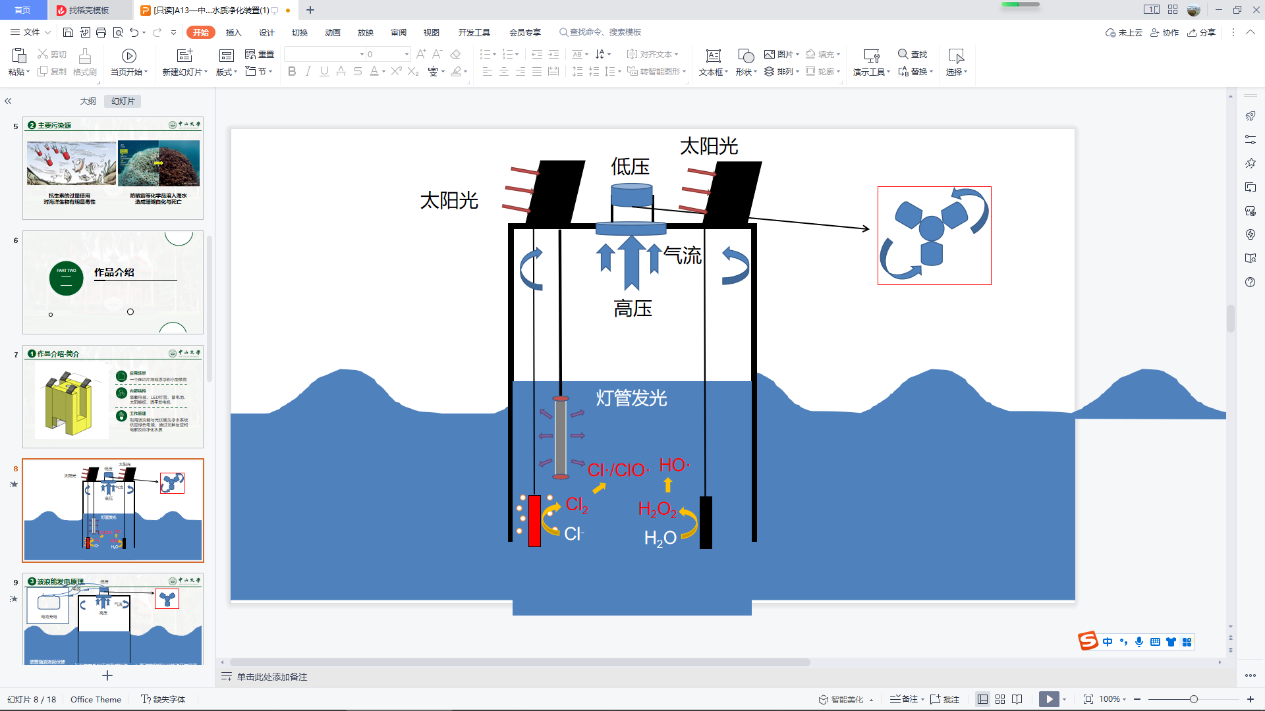Start slideshow with status bar play button
The height and width of the screenshot is (711, 1265).
pyautogui.click(x=1048, y=699)
